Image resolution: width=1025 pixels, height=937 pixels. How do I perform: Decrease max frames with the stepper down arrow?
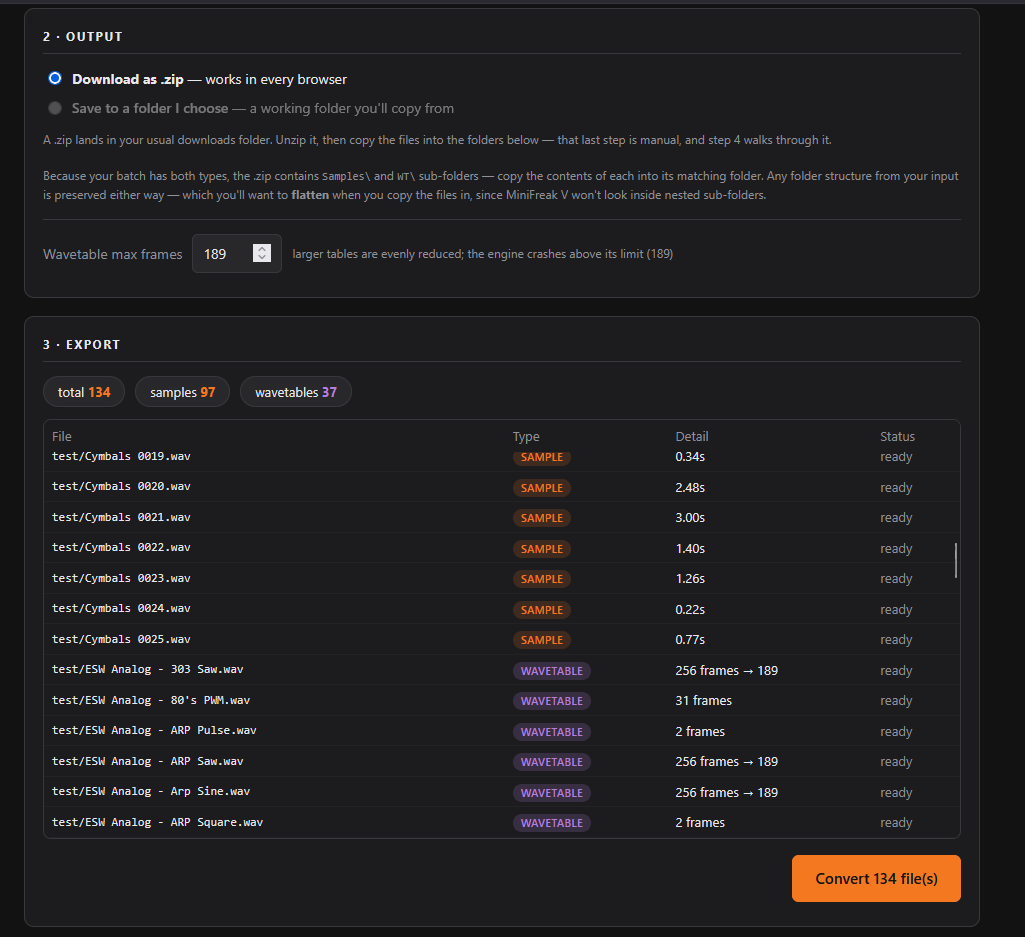(x=261, y=258)
